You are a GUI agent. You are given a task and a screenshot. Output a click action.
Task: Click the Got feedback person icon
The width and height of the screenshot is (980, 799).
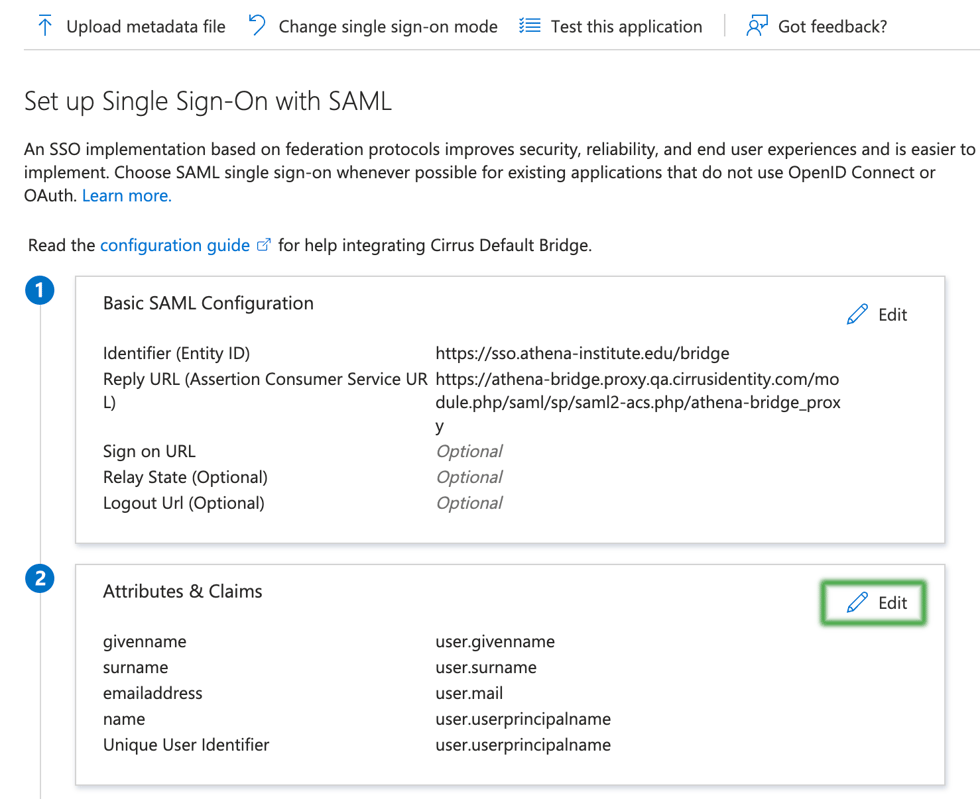[x=757, y=26]
